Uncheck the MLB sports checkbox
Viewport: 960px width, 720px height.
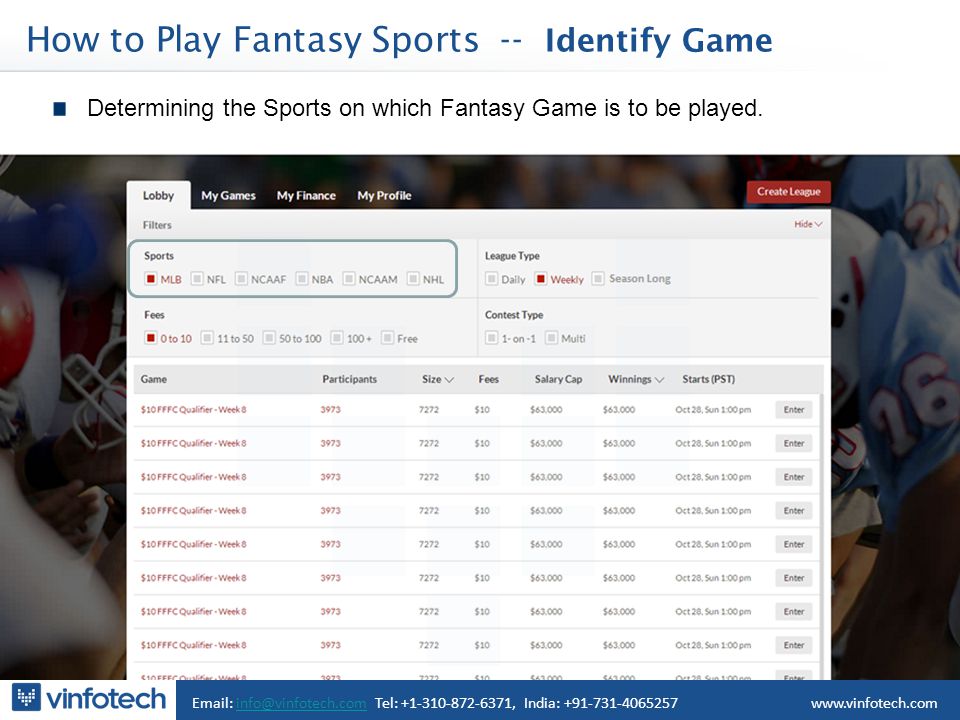(x=151, y=279)
